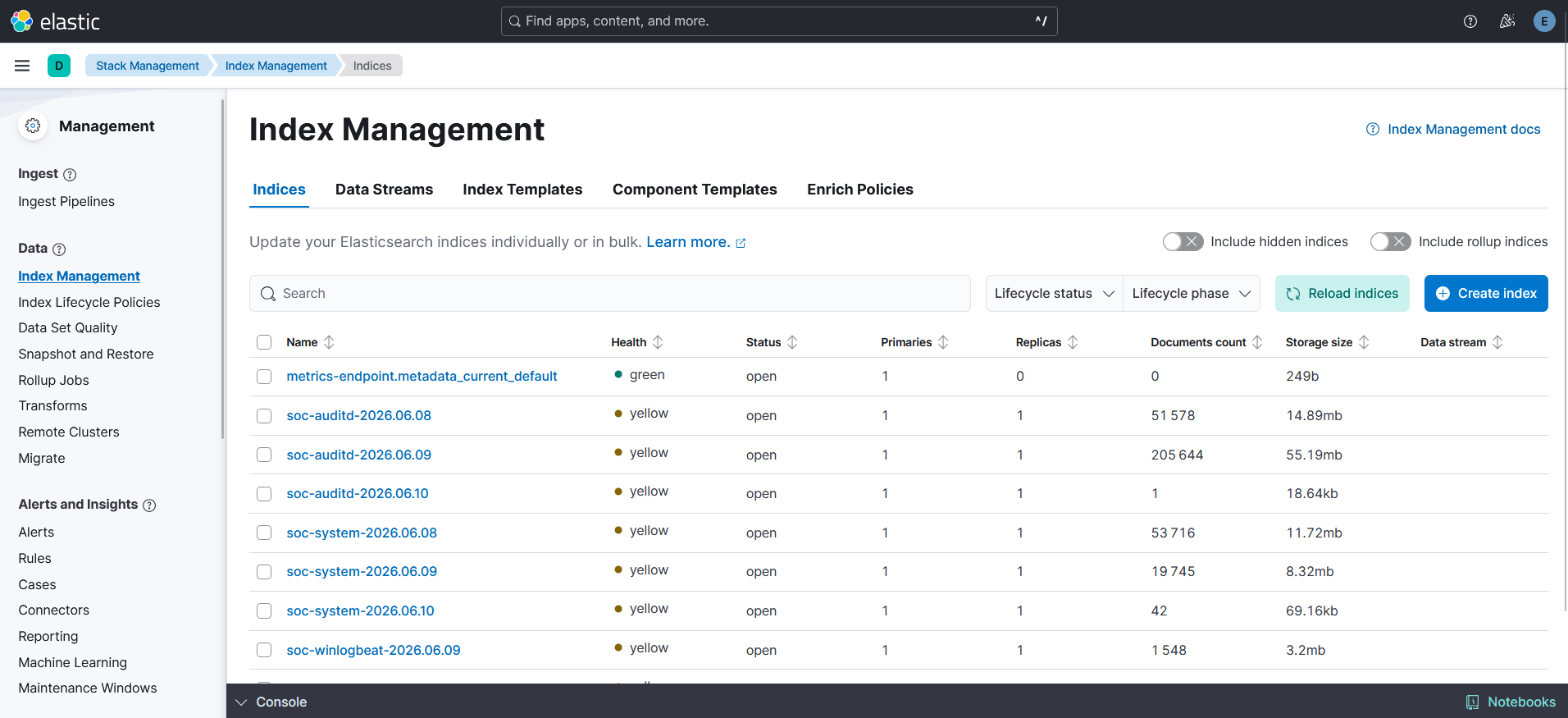The height and width of the screenshot is (718, 1568).
Task: Open Snapshot and Restore in sidebar
Action: pyautogui.click(x=86, y=354)
